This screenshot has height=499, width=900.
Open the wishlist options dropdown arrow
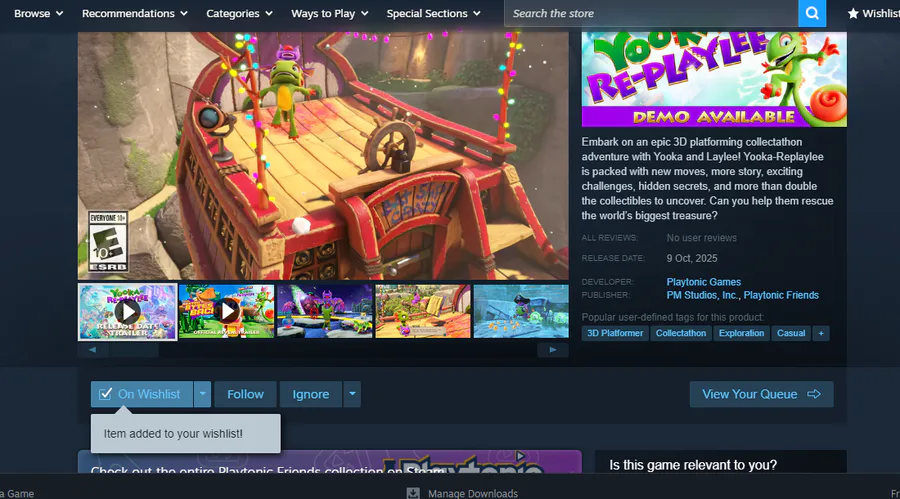(203, 394)
